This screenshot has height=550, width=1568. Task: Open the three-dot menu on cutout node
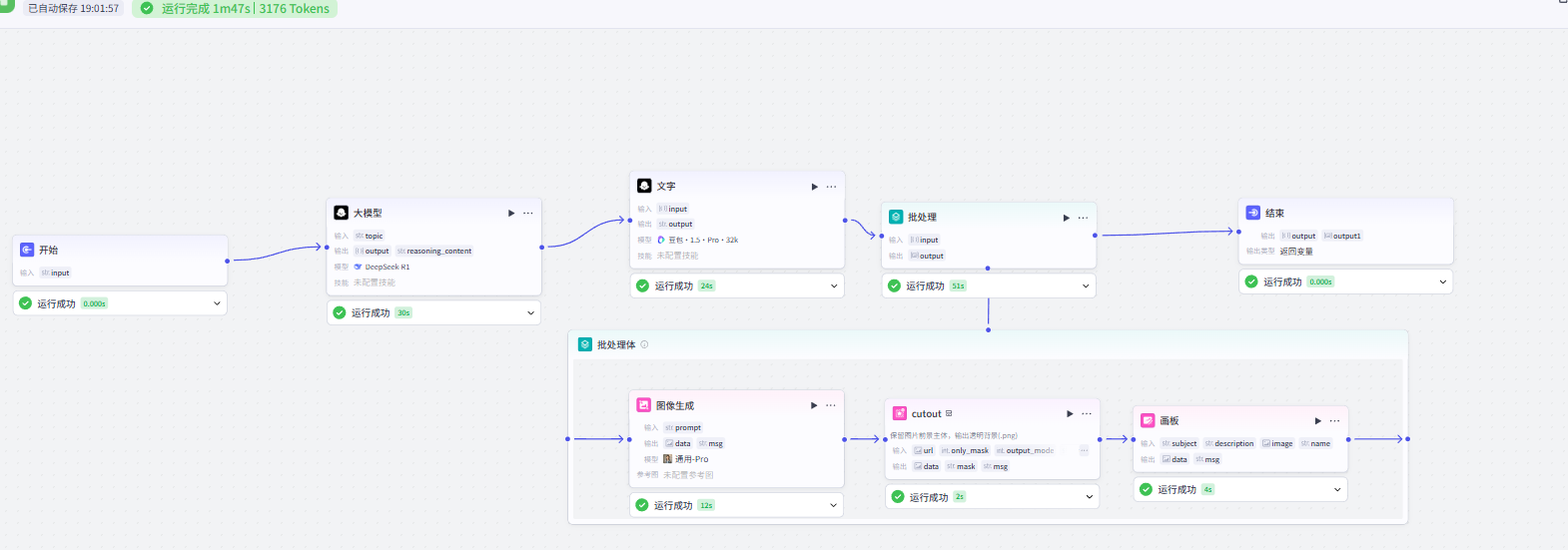click(x=1087, y=413)
